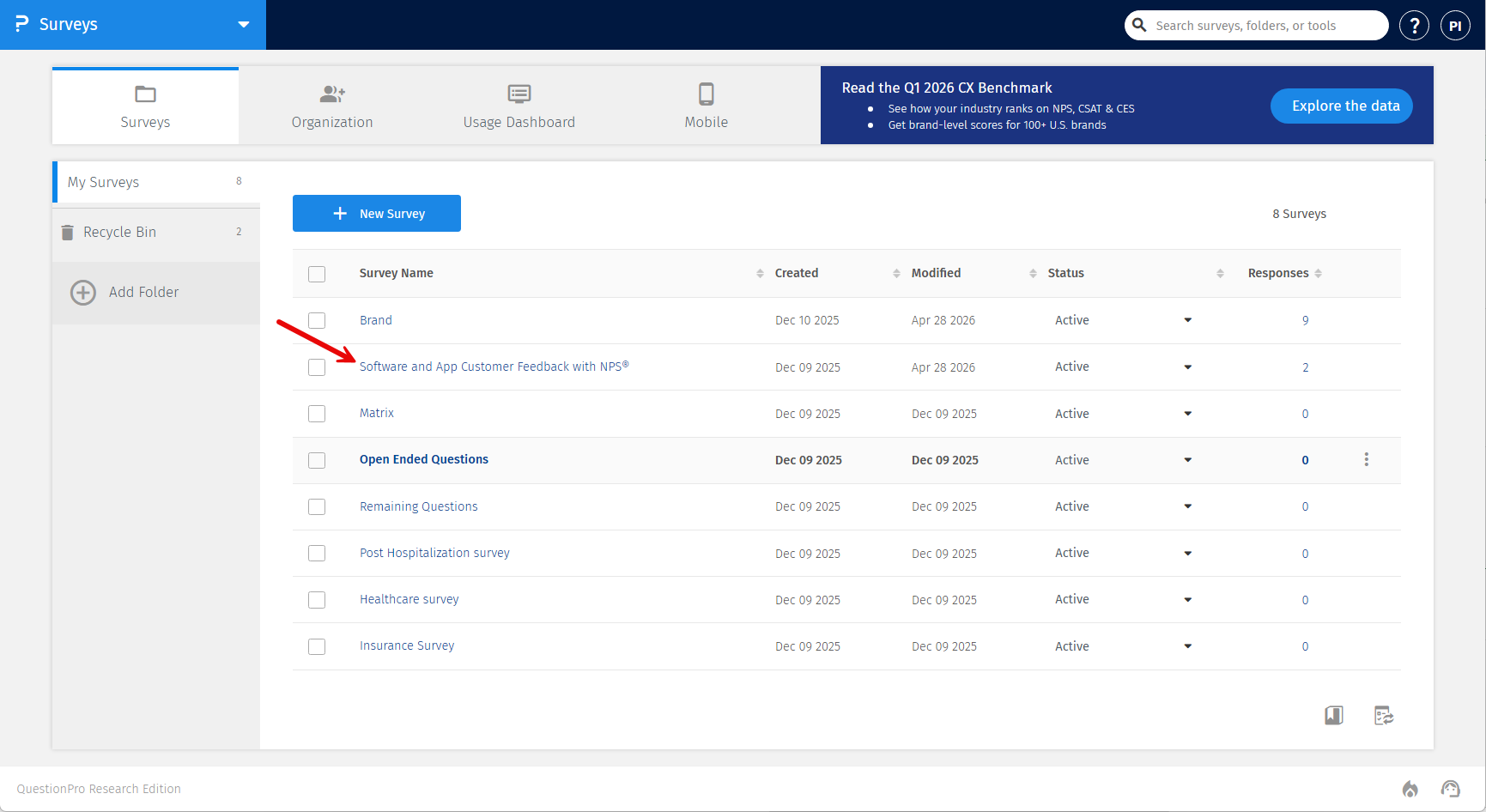
Task: Select My Surveys folder
Action: pyautogui.click(x=156, y=182)
